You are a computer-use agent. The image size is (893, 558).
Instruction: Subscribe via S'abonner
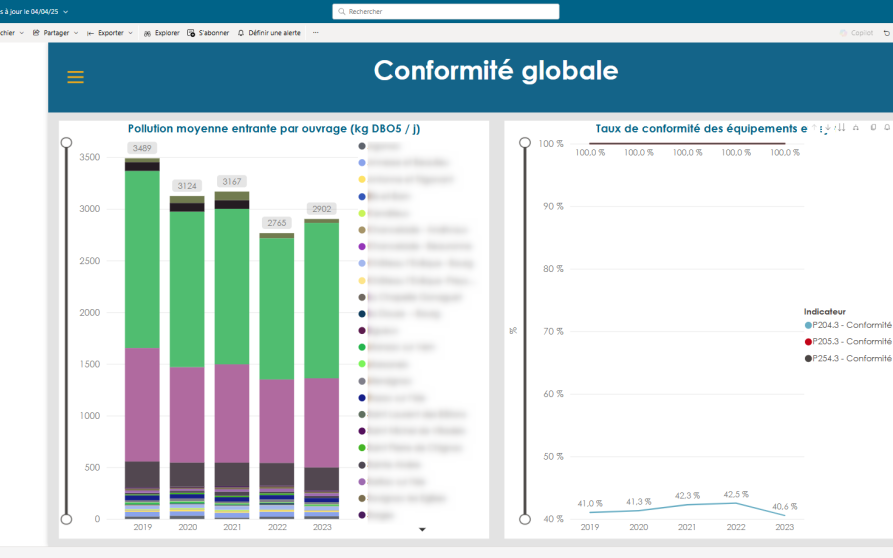208,33
